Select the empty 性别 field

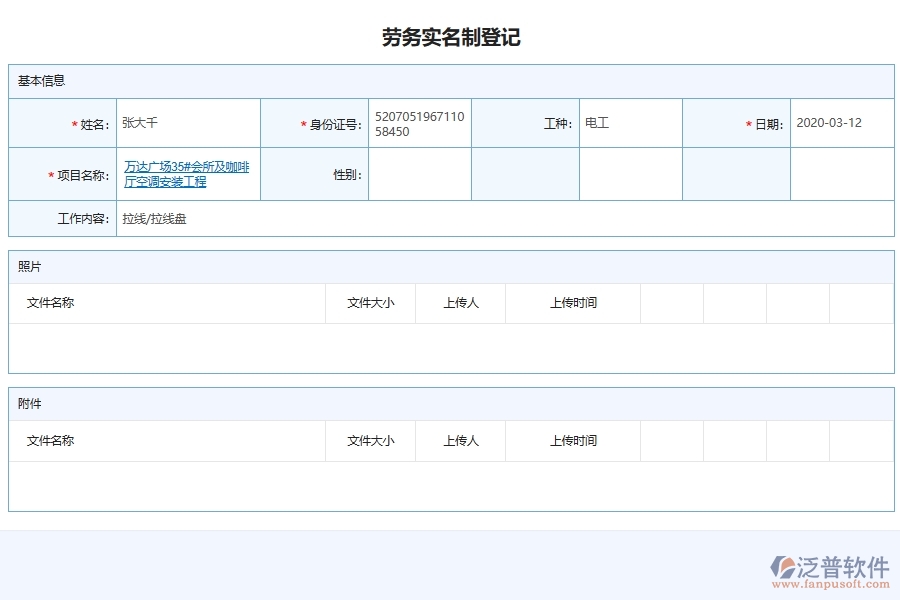tap(418, 172)
